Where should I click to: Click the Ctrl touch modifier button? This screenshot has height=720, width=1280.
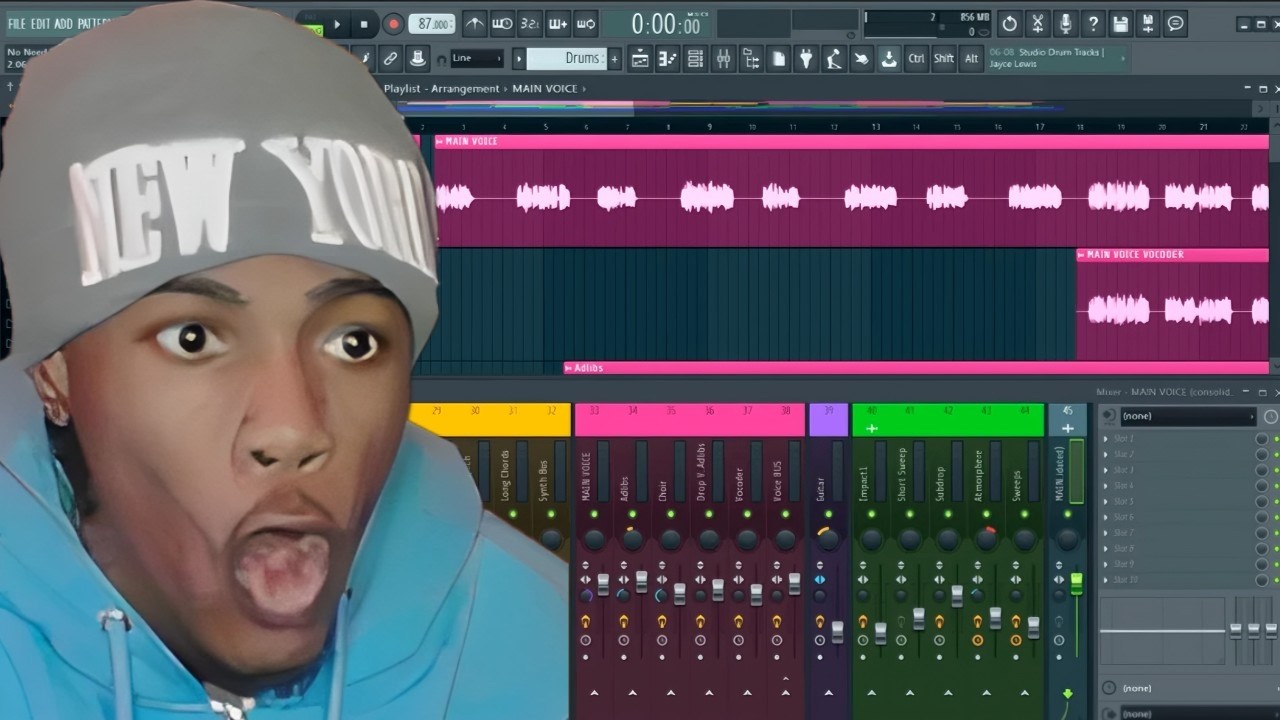(x=916, y=59)
